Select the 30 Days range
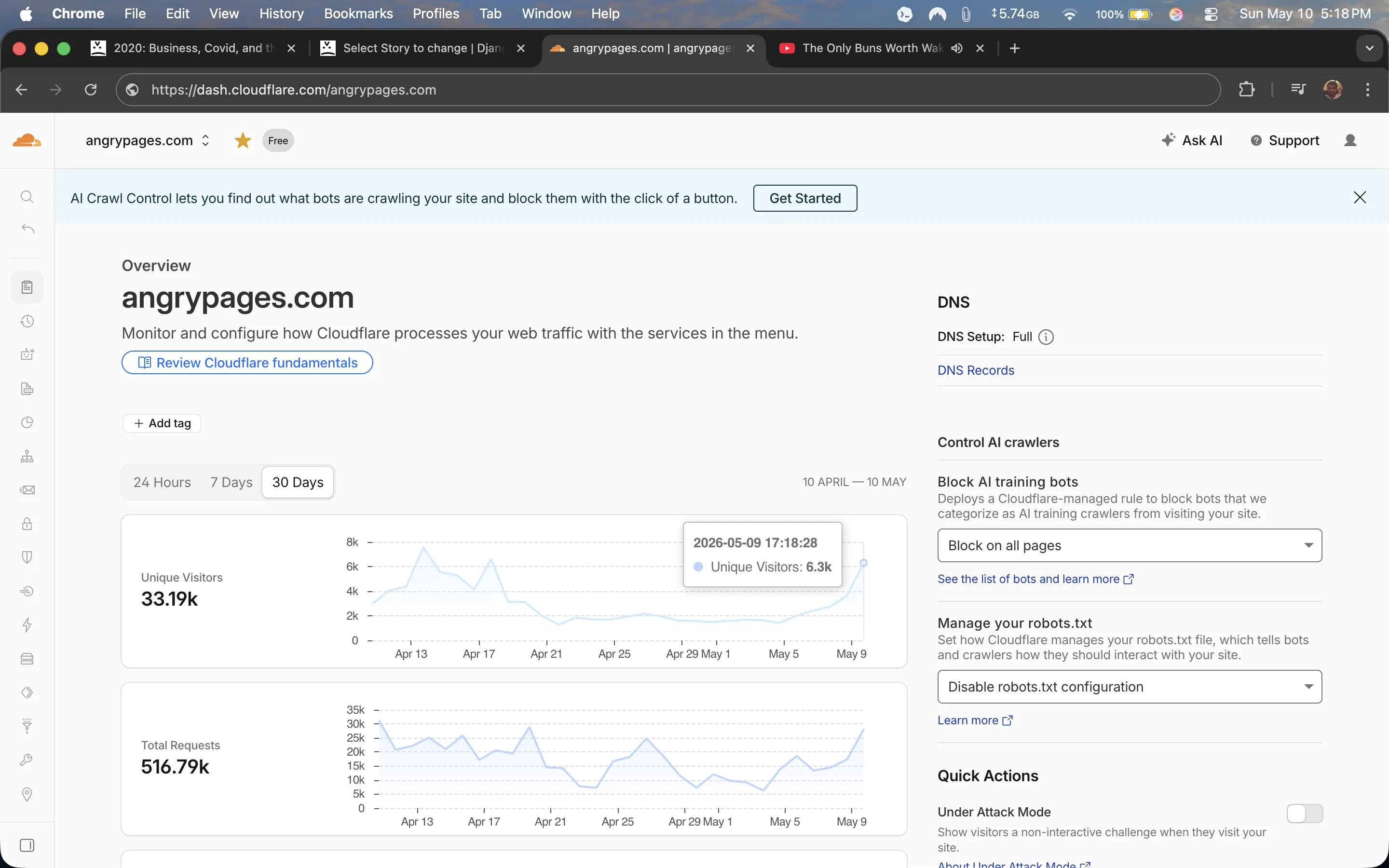 click(x=298, y=482)
